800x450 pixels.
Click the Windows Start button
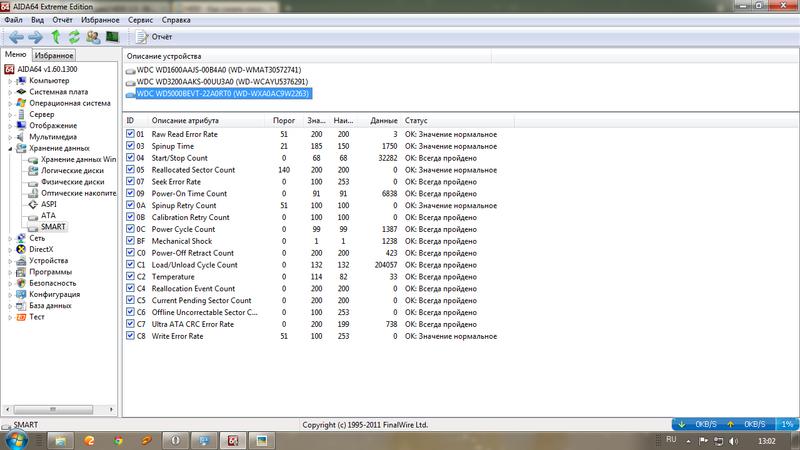16,440
